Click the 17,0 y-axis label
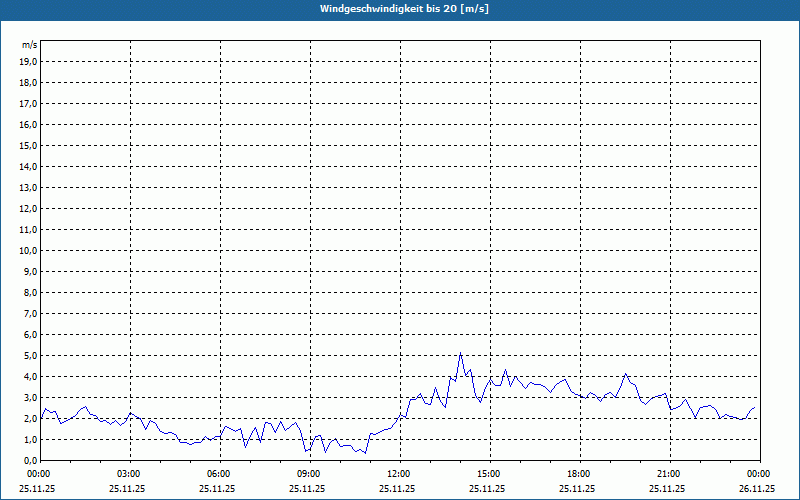The image size is (800, 500). coord(29,103)
